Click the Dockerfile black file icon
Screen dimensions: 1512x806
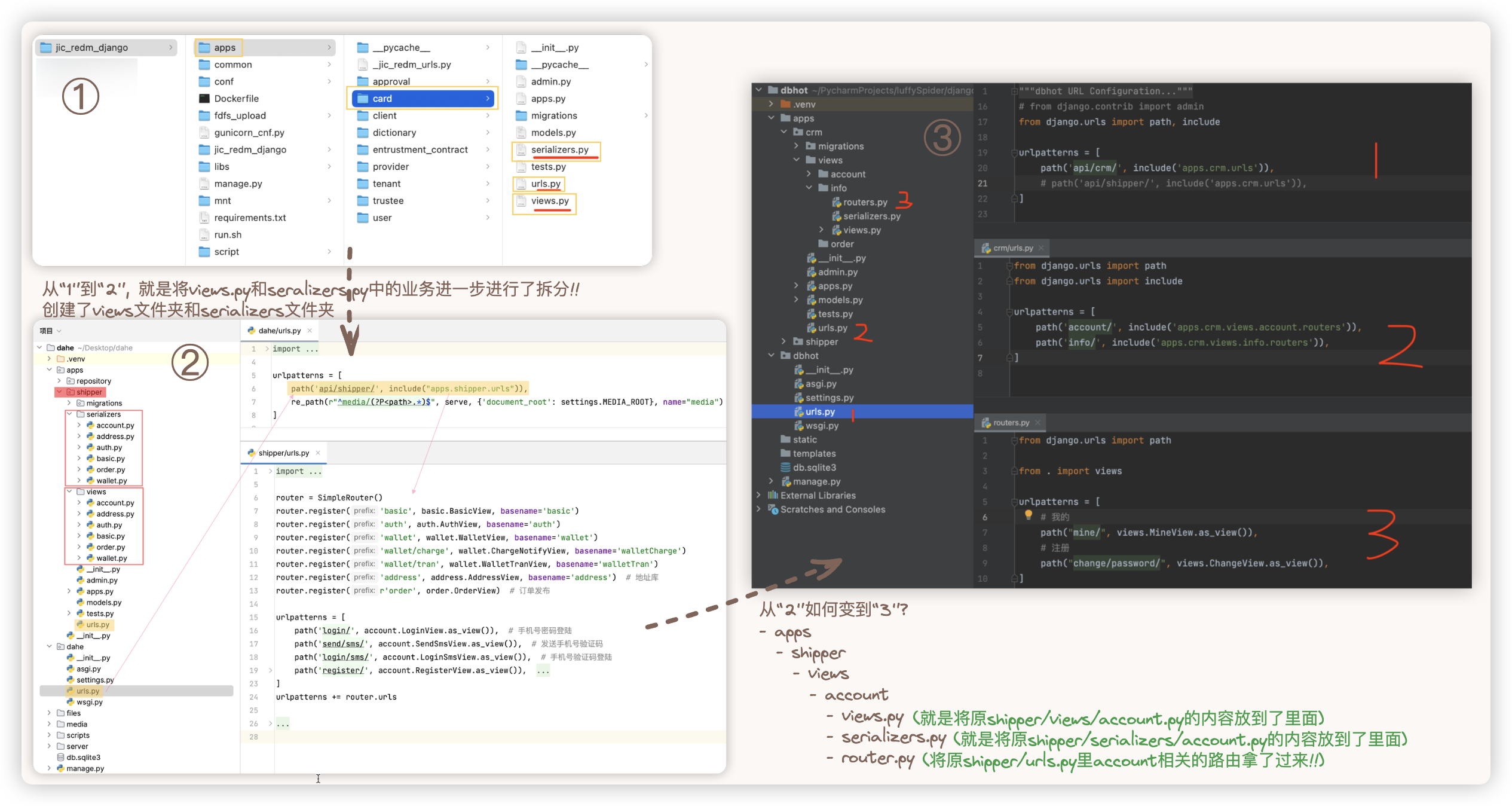[204, 99]
